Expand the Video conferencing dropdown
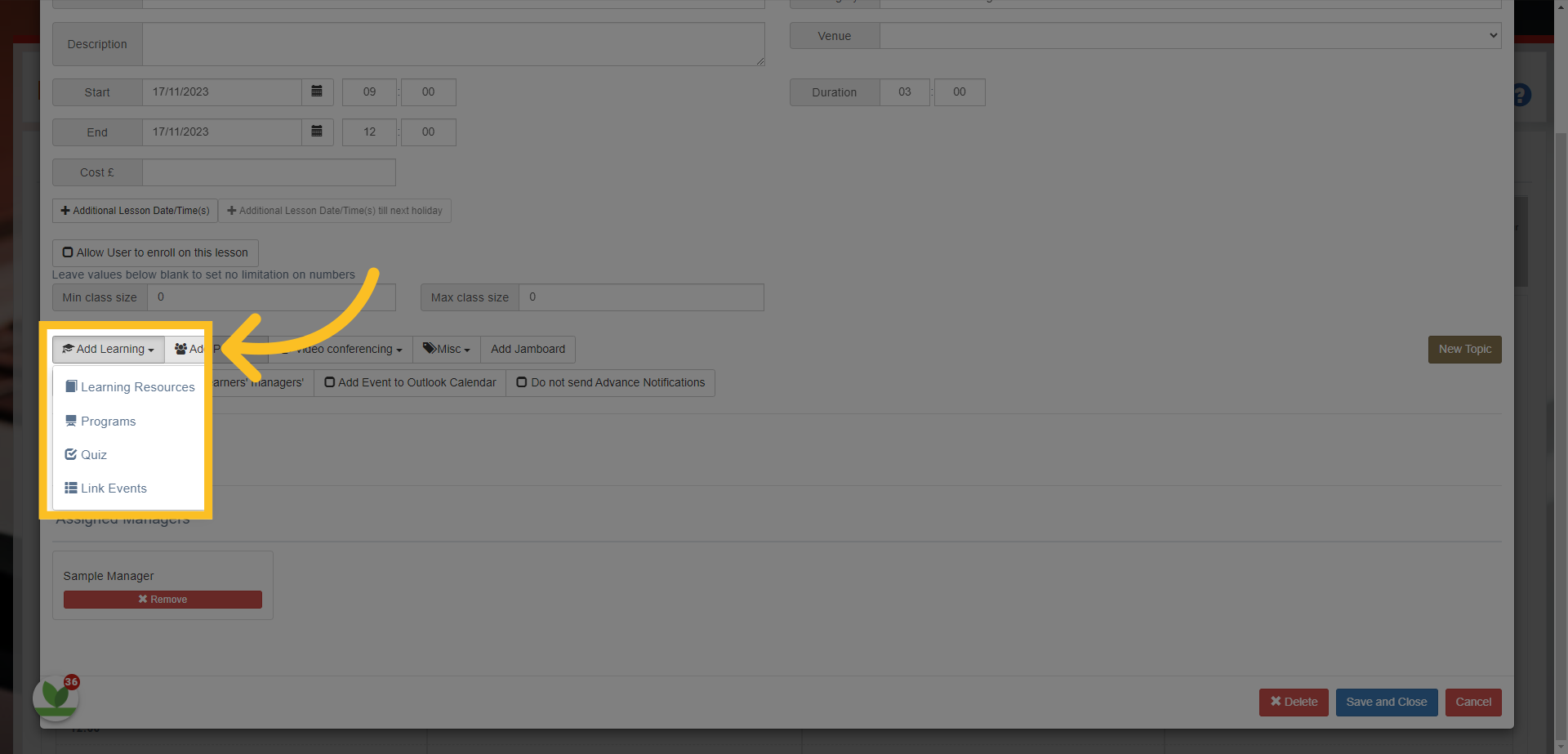This screenshot has width=1568, height=754. pyautogui.click(x=341, y=350)
